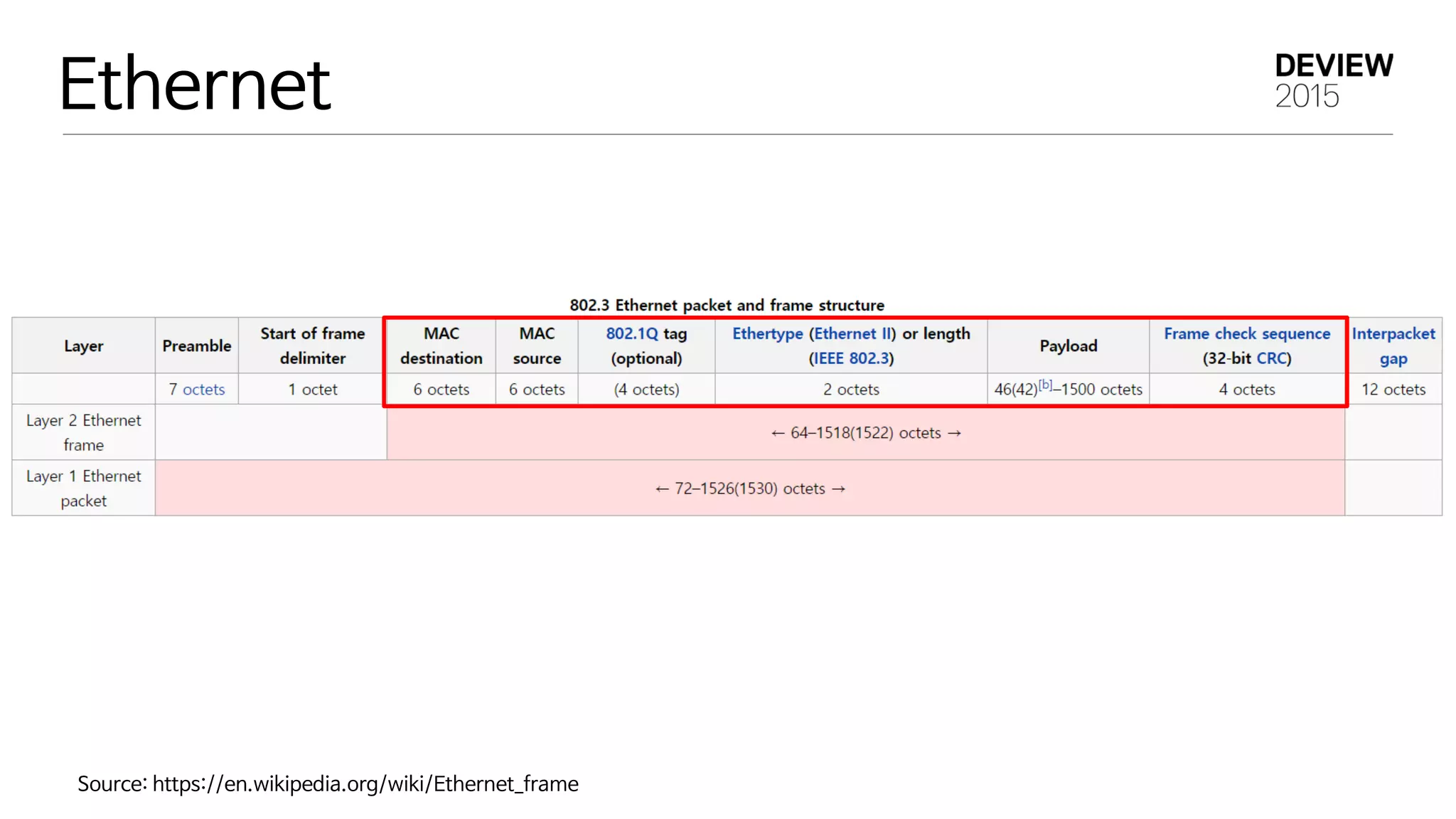Click the '72–1526(1530) octets' pink row
The image size is (1456, 819).
point(749,488)
